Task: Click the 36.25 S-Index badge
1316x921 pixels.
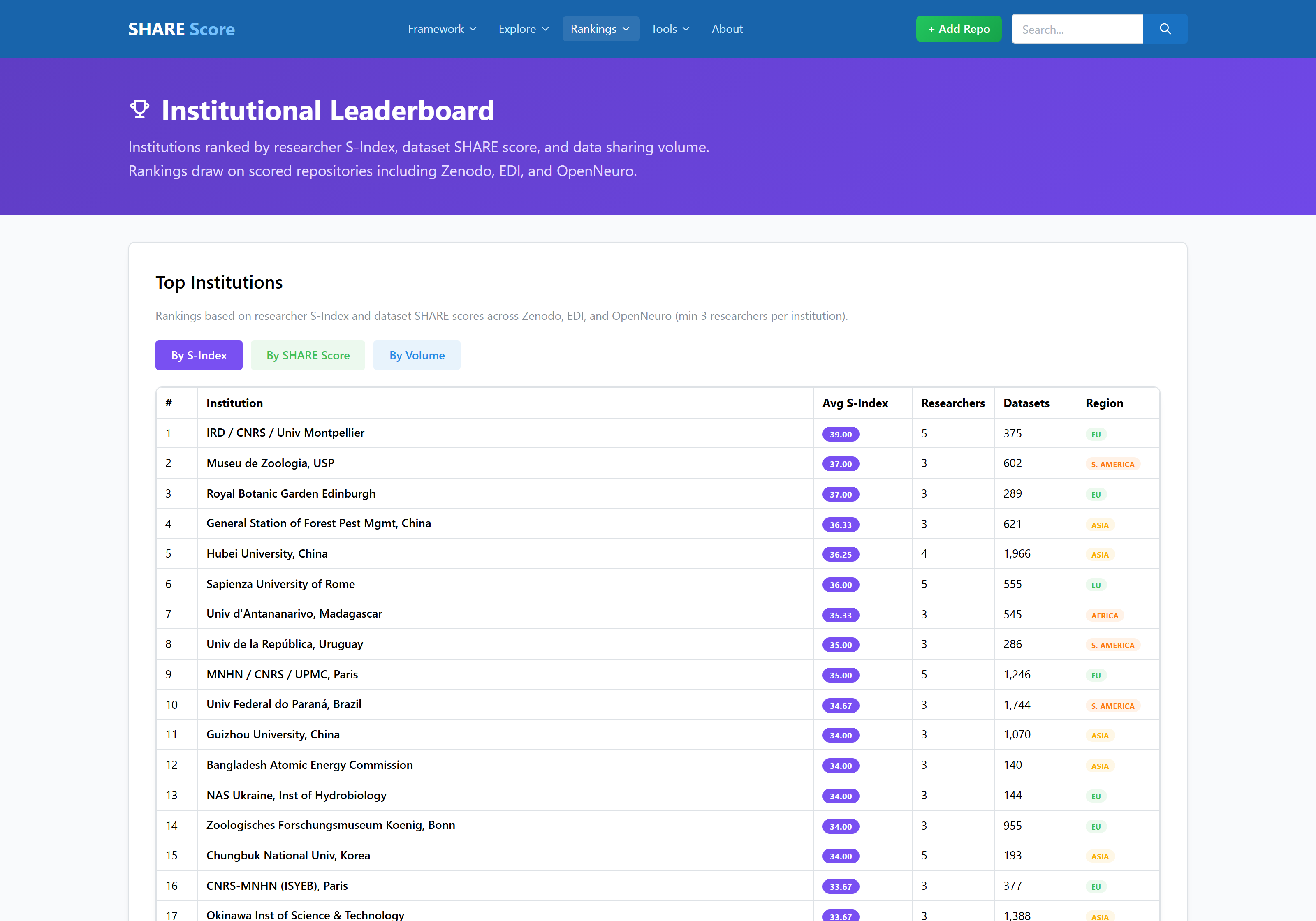Action: coord(840,554)
